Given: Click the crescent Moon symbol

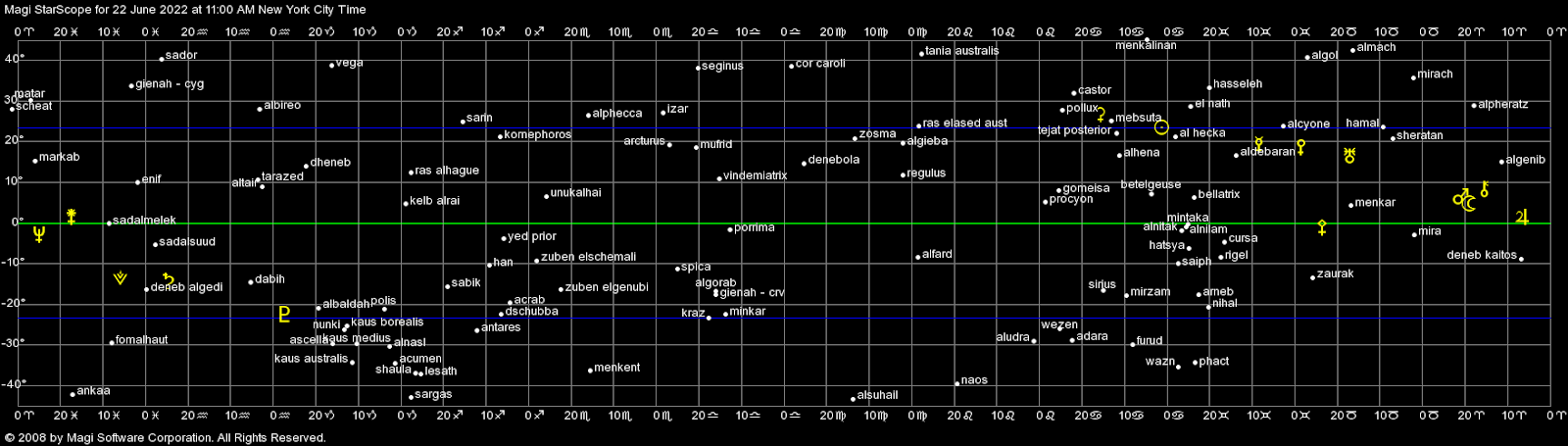Looking at the screenshot, I should click(1469, 204).
